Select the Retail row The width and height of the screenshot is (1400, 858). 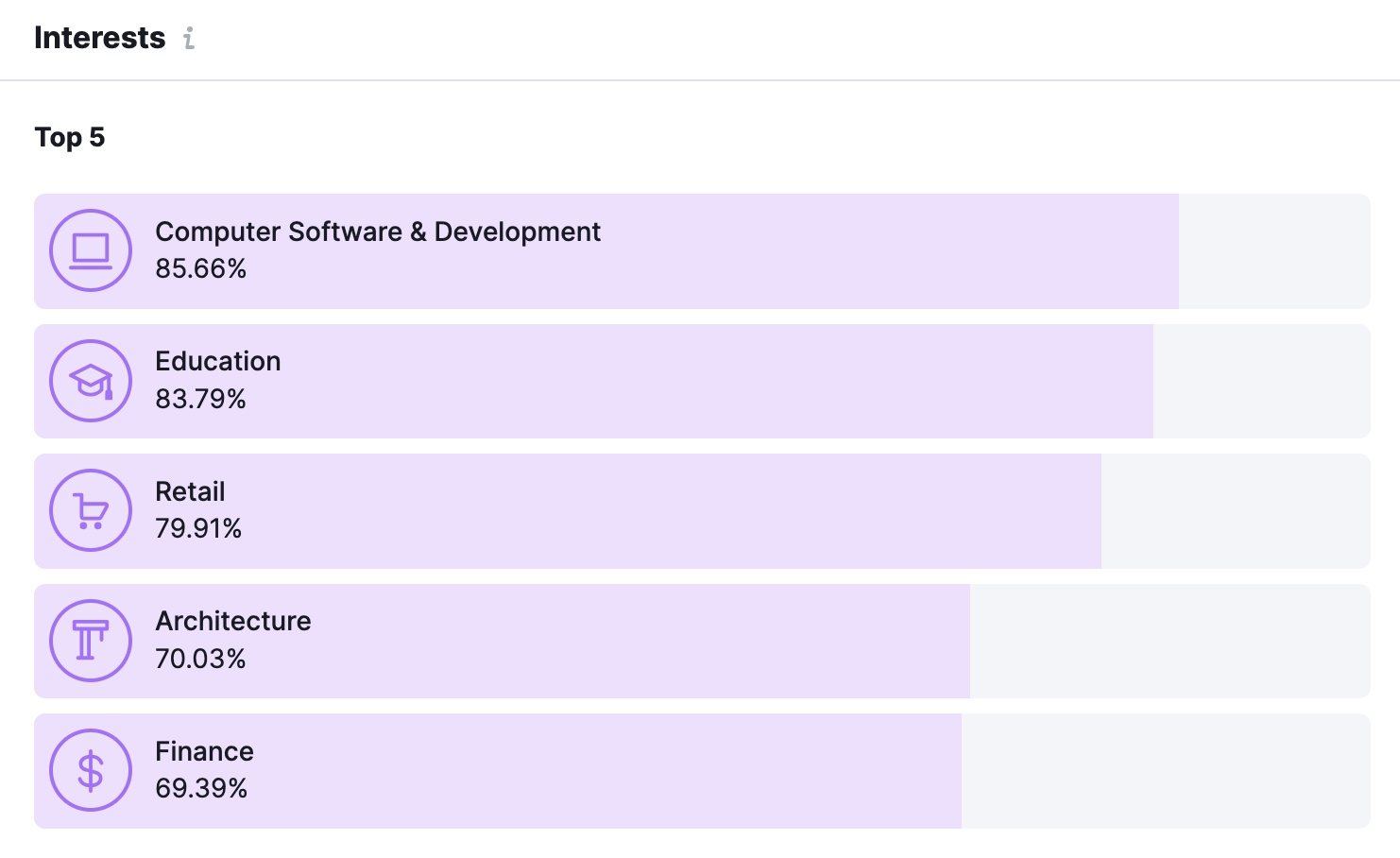tap(661, 510)
